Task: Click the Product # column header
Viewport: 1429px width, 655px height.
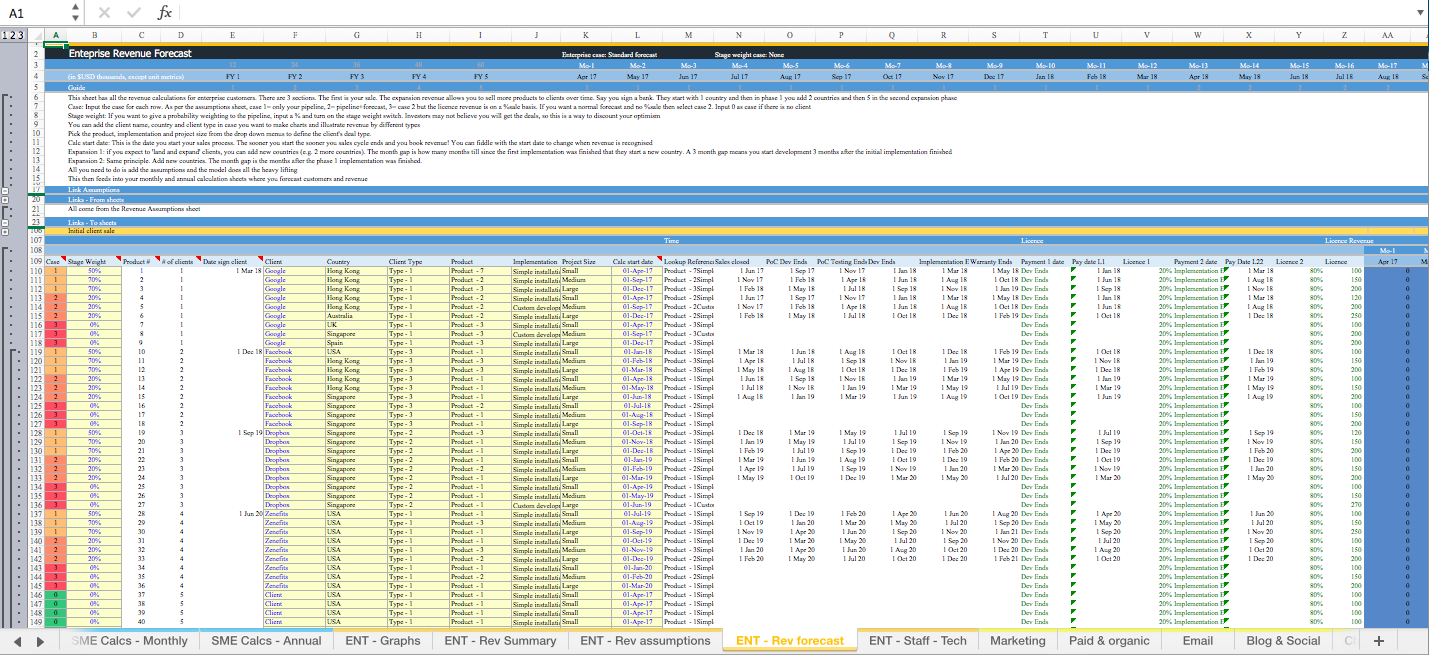Action: pyautogui.click(x=141, y=261)
